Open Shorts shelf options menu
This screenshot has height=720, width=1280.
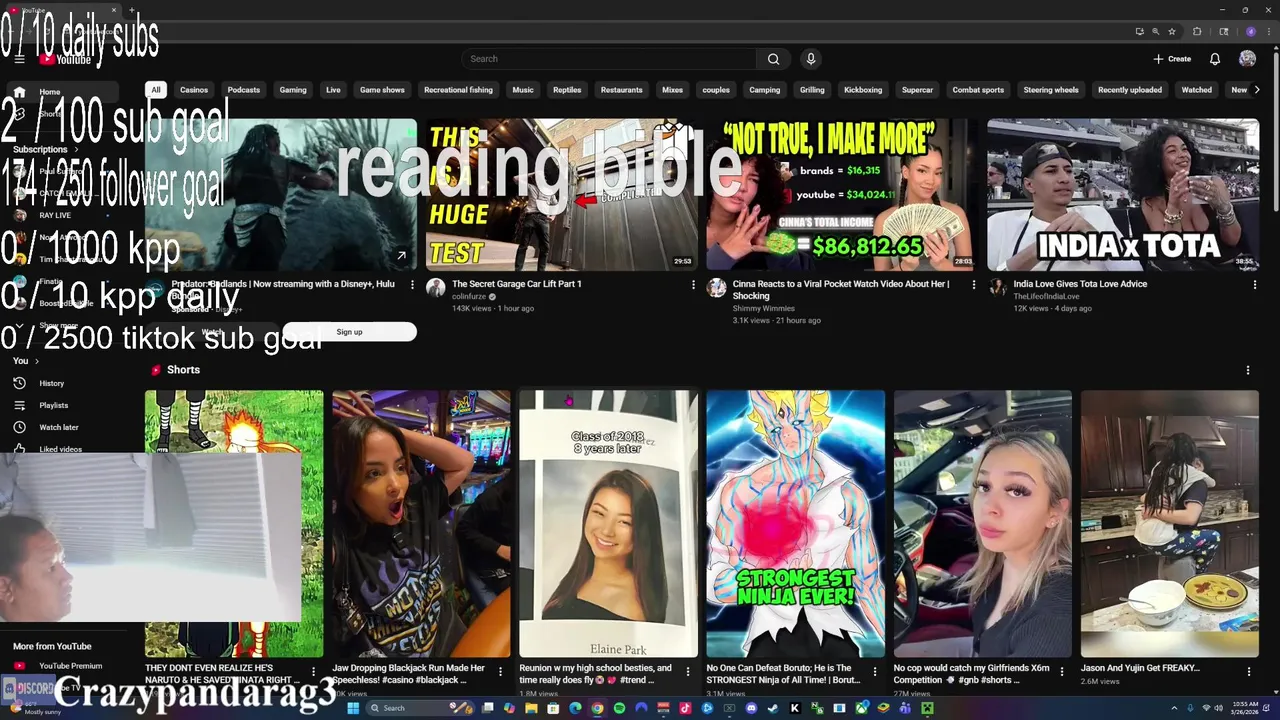pos(1248,370)
